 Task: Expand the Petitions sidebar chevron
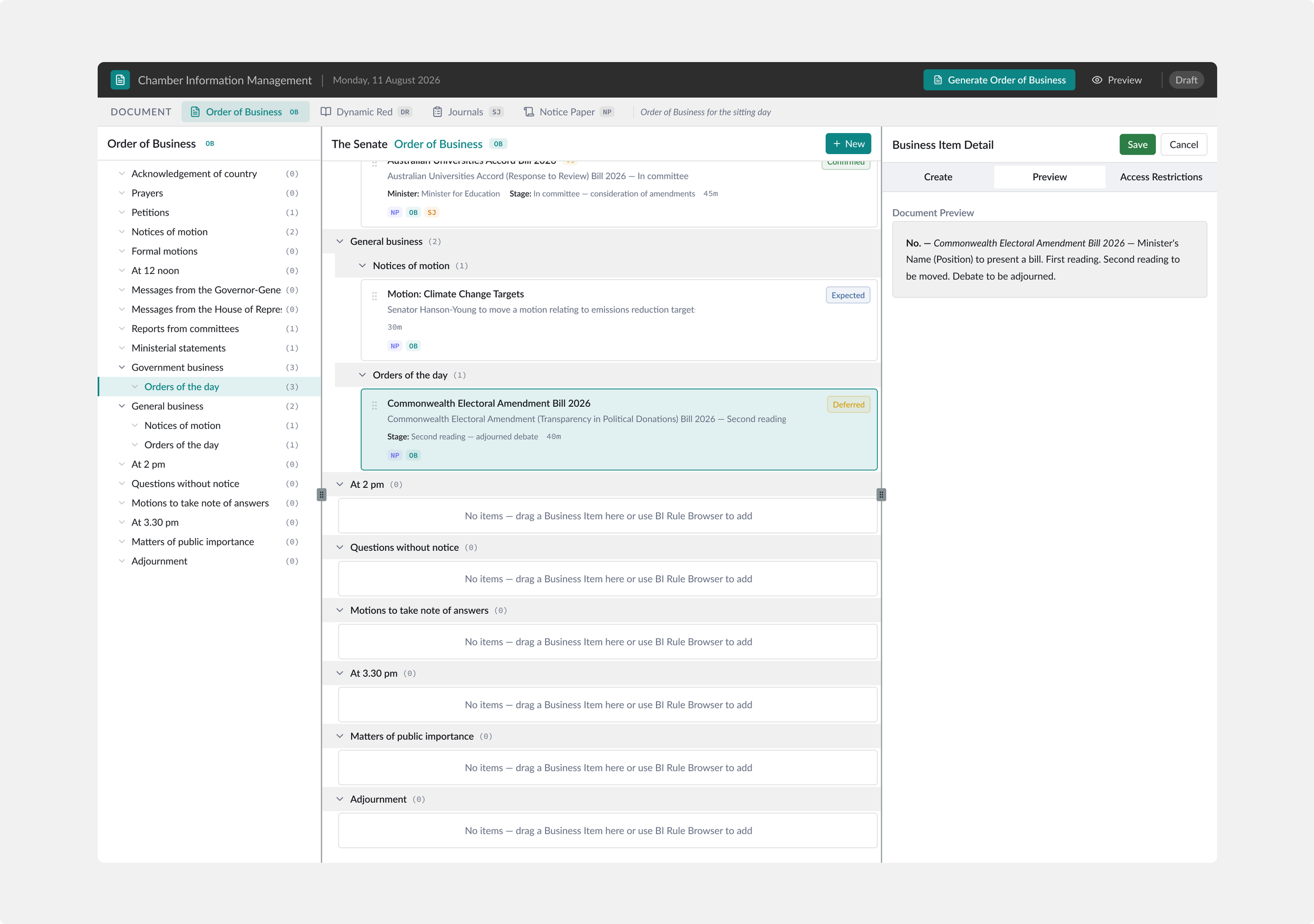pos(122,212)
